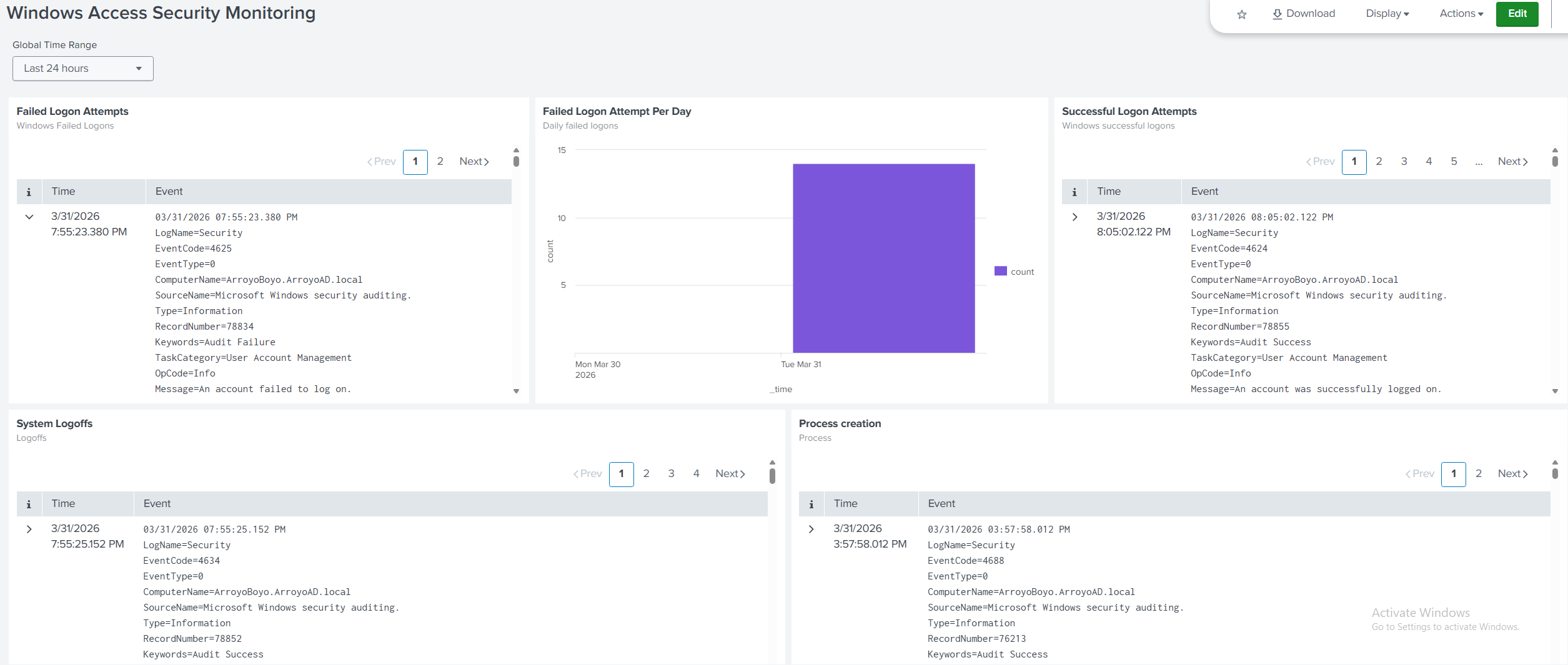This screenshot has height=665, width=1568.
Task: Click the info icon in Failed Logon Attempts table
Action: 29,191
